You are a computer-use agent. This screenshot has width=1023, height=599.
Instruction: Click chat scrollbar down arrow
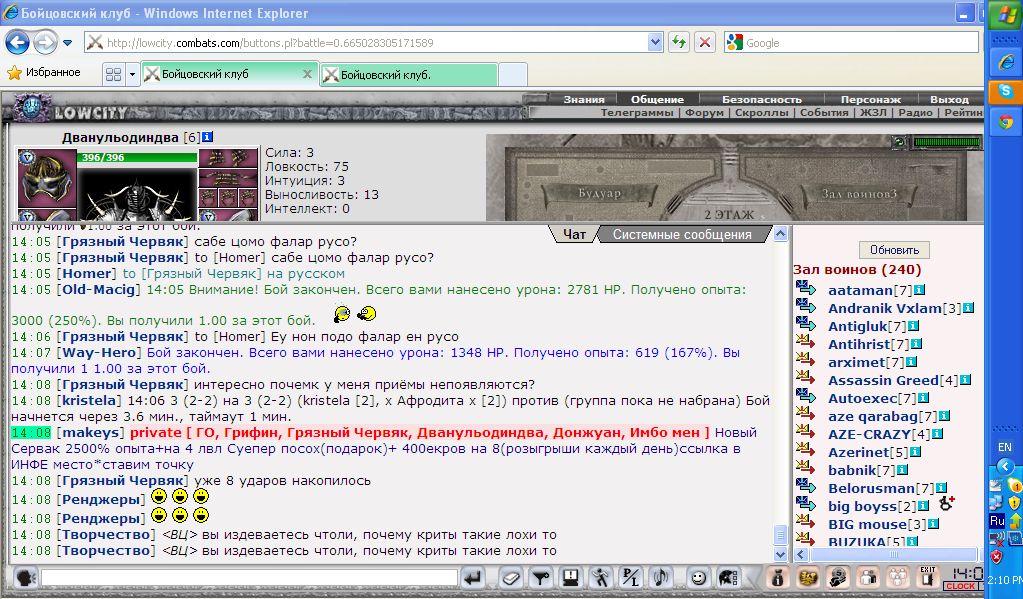[781, 554]
